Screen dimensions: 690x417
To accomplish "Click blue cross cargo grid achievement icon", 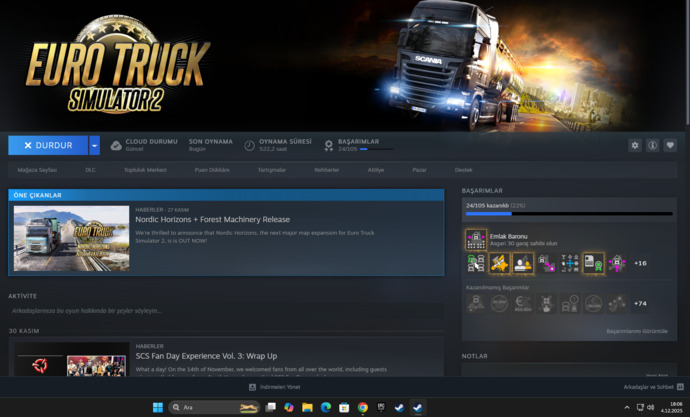I will point(570,263).
